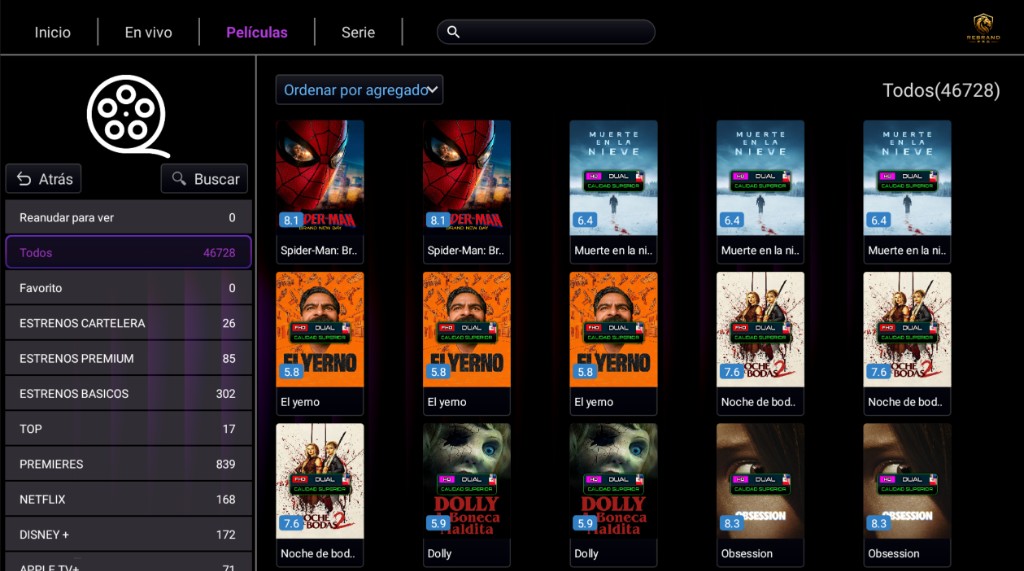The width and height of the screenshot is (1024, 571).
Task: Focus the top search input field
Action: pos(546,31)
